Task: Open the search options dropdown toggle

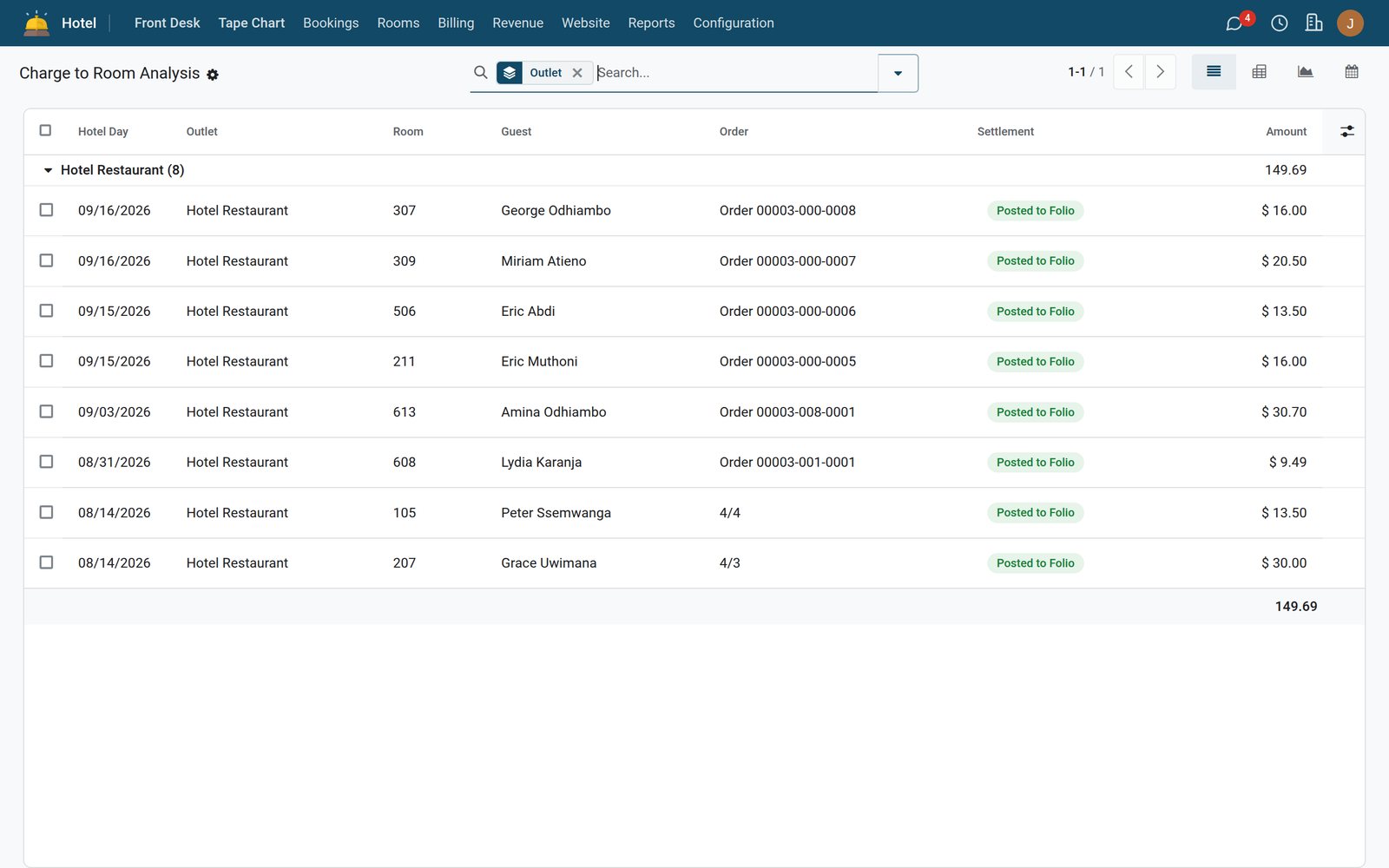Action: [898, 73]
